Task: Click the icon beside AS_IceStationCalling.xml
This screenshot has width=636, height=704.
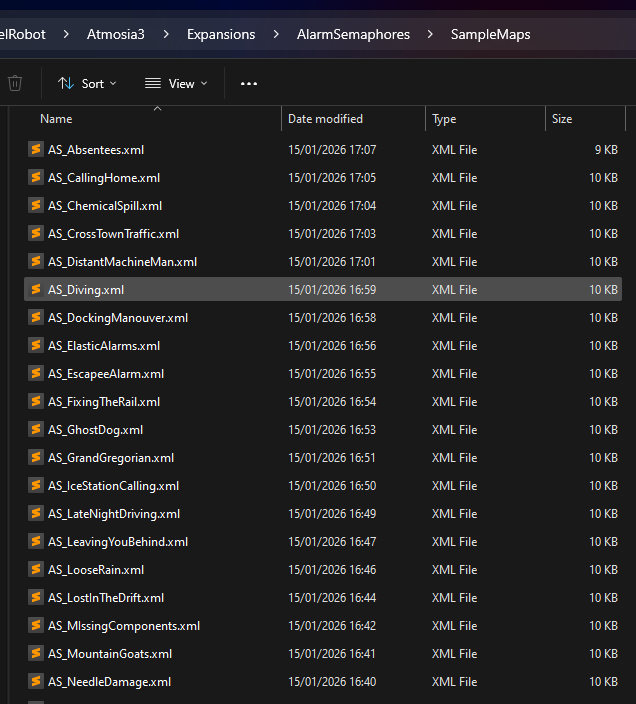Action: point(36,486)
